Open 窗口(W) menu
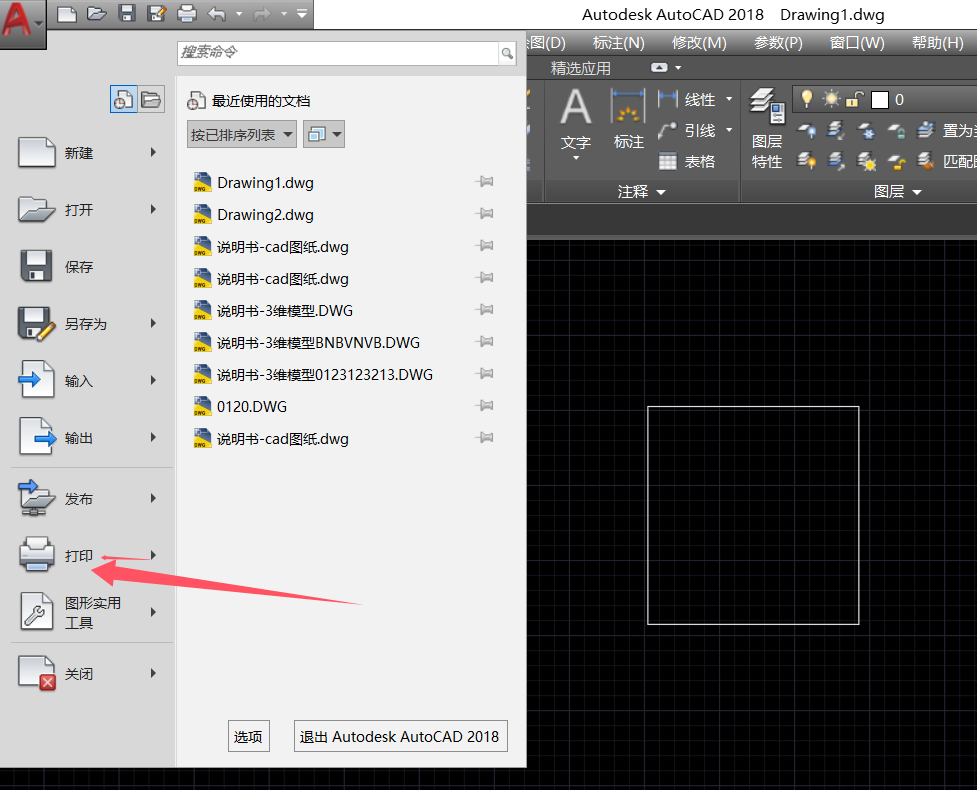The image size is (977, 790). point(857,43)
